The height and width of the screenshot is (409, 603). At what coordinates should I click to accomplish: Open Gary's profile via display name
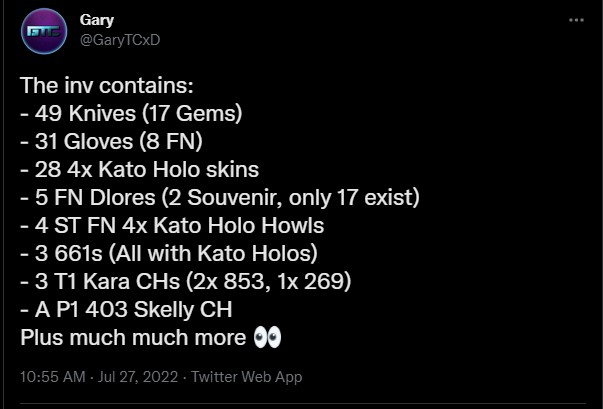tap(96, 19)
